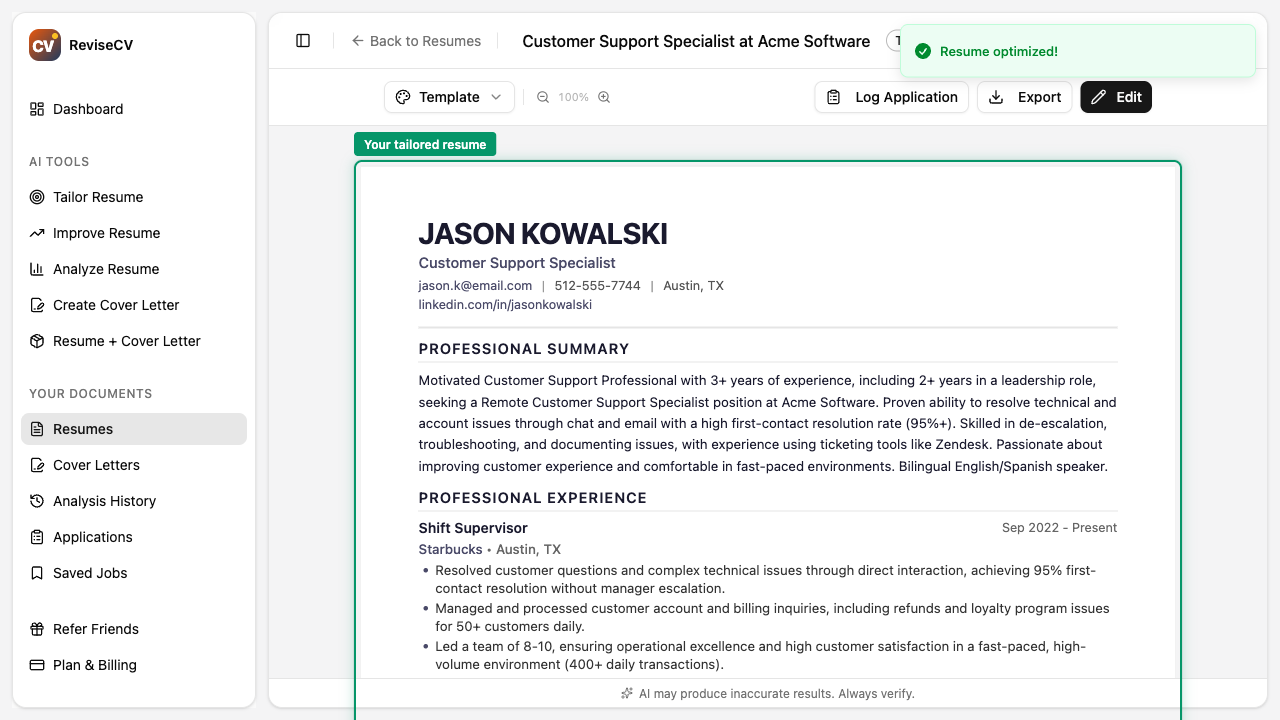
Task: Export the tailored resume
Action: pos(1024,97)
